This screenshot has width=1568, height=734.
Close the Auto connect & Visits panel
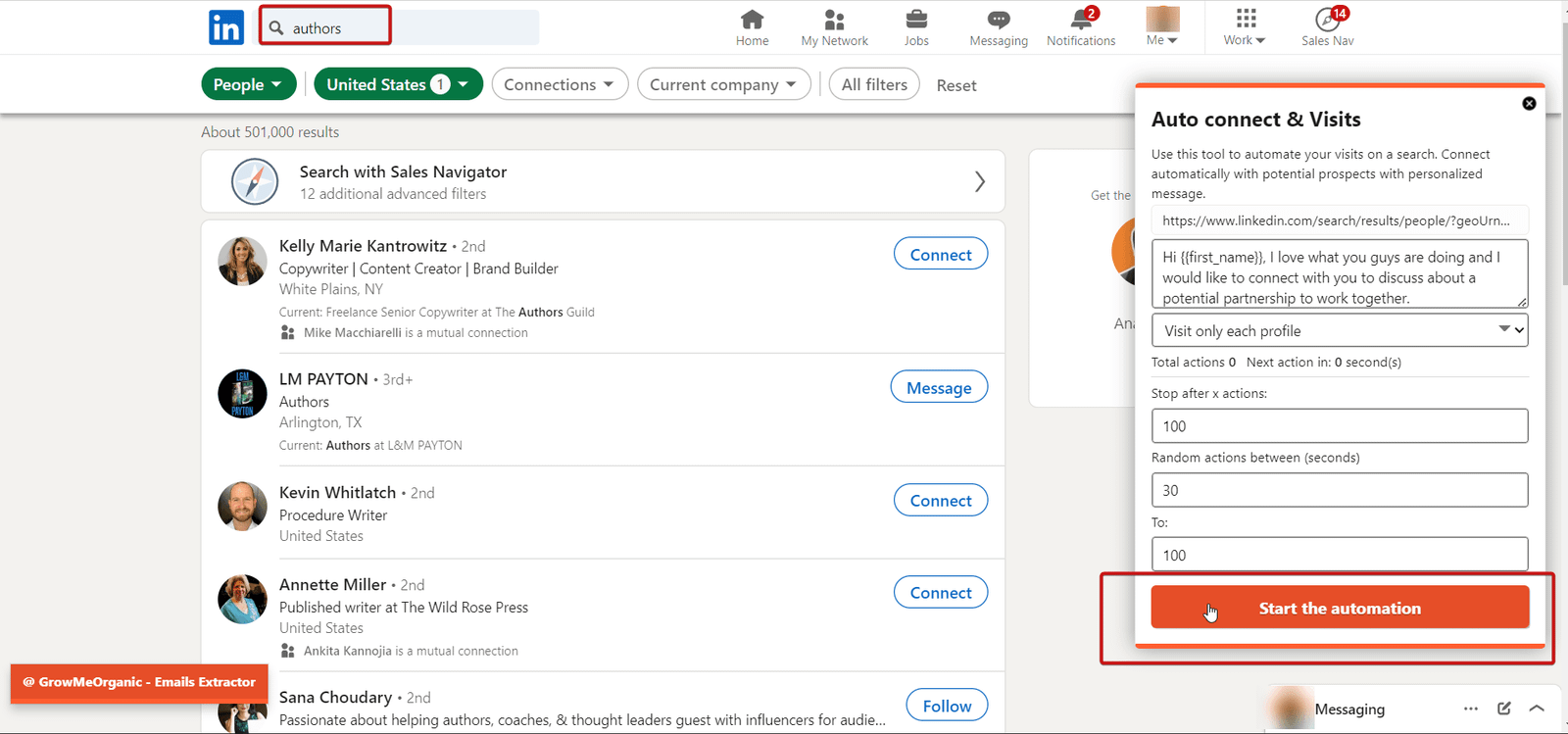point(1529,103)
